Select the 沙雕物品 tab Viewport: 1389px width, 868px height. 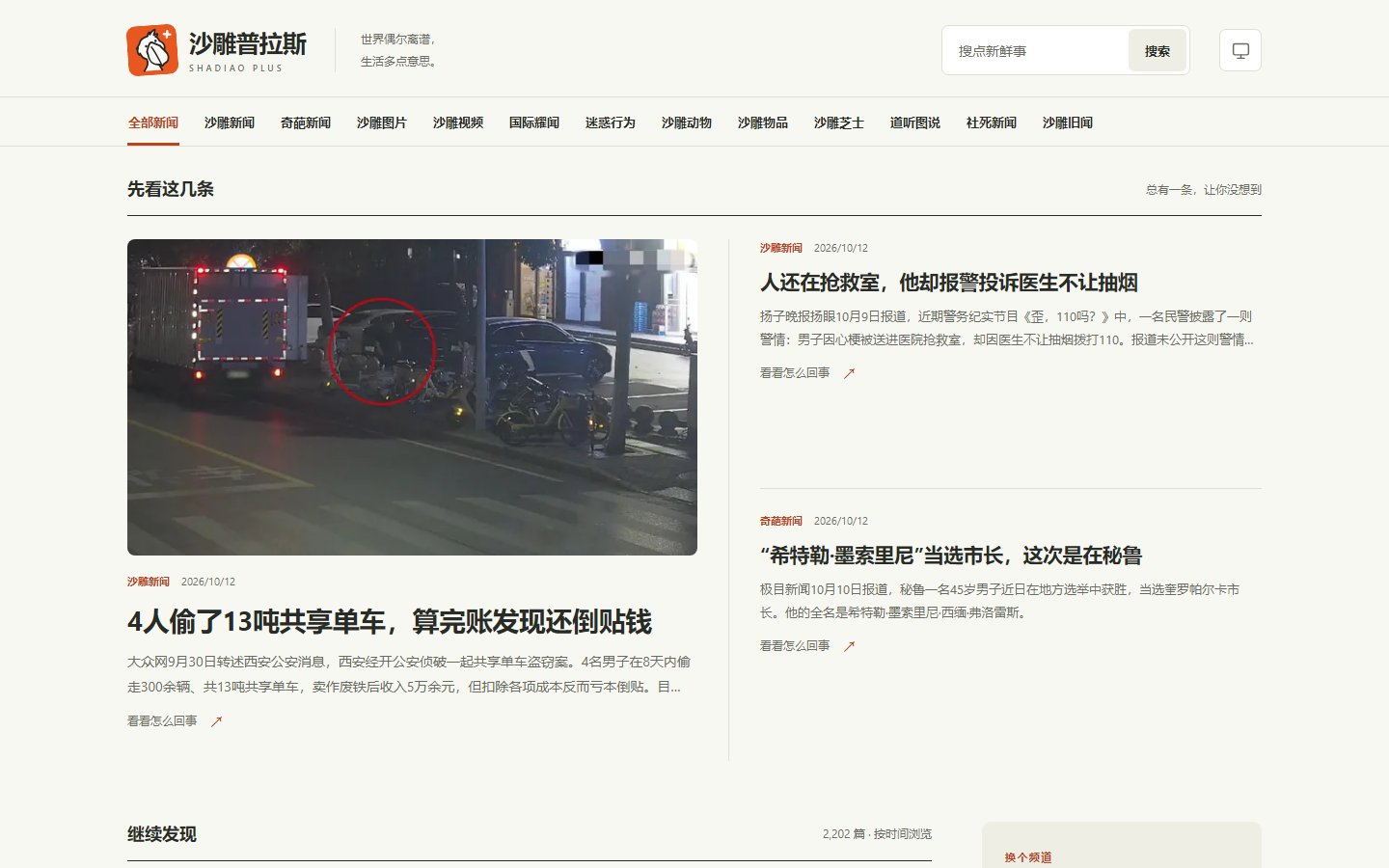pyautogui.click(x=763, y=122)
